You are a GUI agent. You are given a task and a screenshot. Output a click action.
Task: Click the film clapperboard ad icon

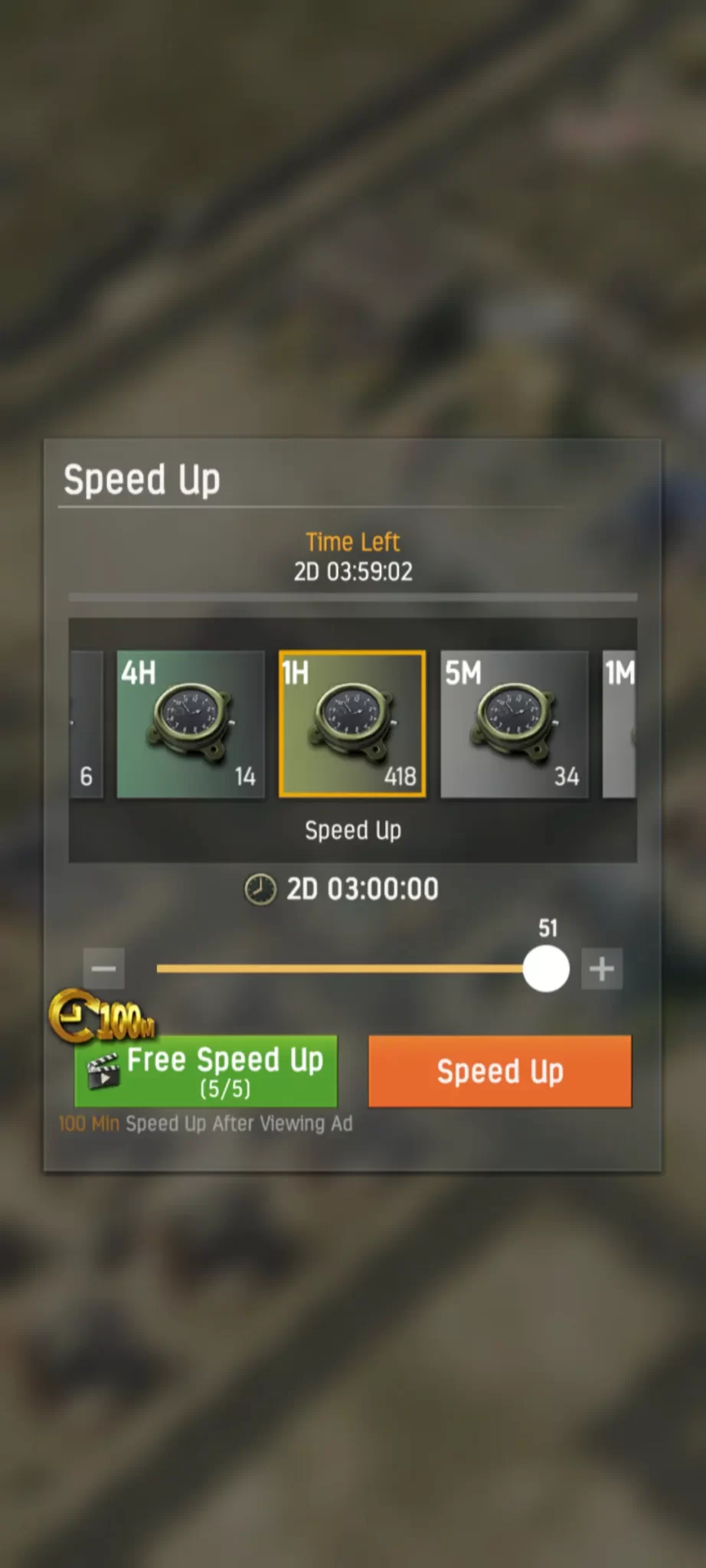click(x=103, y=1070)
